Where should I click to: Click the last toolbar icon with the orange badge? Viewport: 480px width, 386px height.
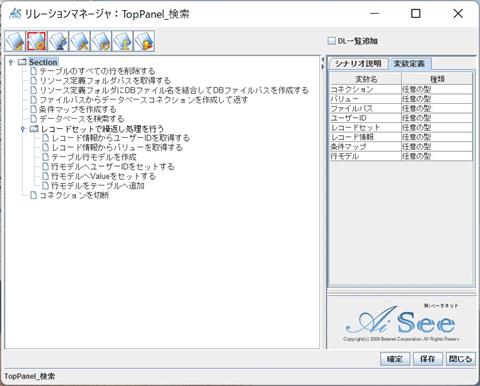(x=144, y=41)
